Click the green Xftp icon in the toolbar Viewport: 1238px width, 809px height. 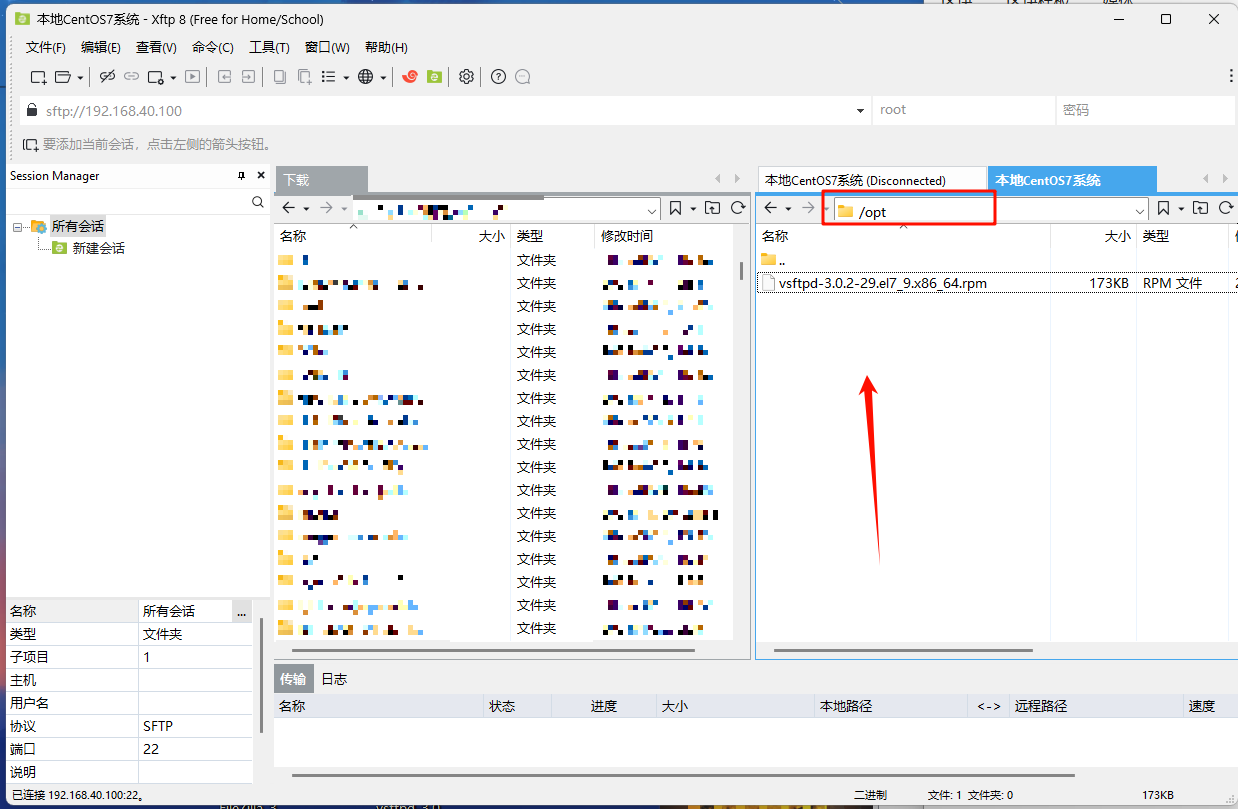(x=434, y=77)
